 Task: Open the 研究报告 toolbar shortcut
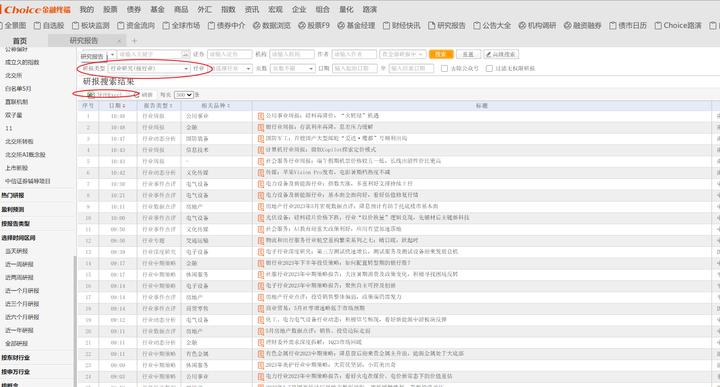coord(447,25)
